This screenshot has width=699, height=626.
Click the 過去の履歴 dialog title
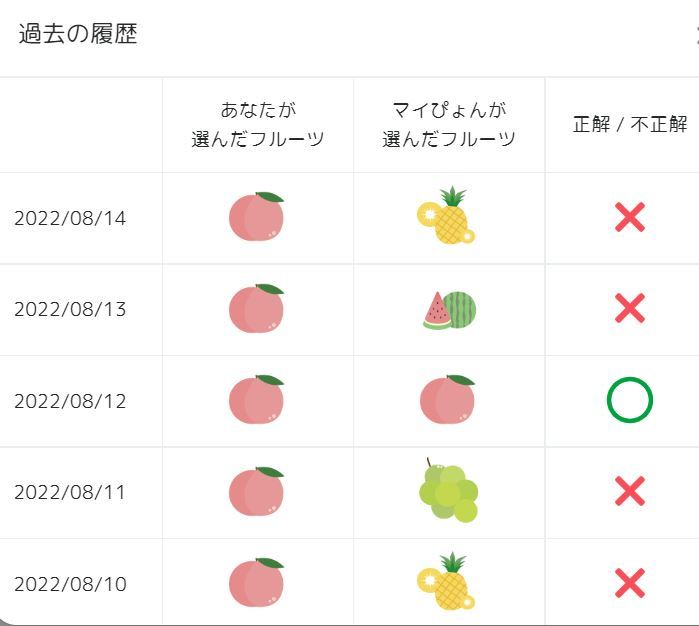[x=78, y=34]
